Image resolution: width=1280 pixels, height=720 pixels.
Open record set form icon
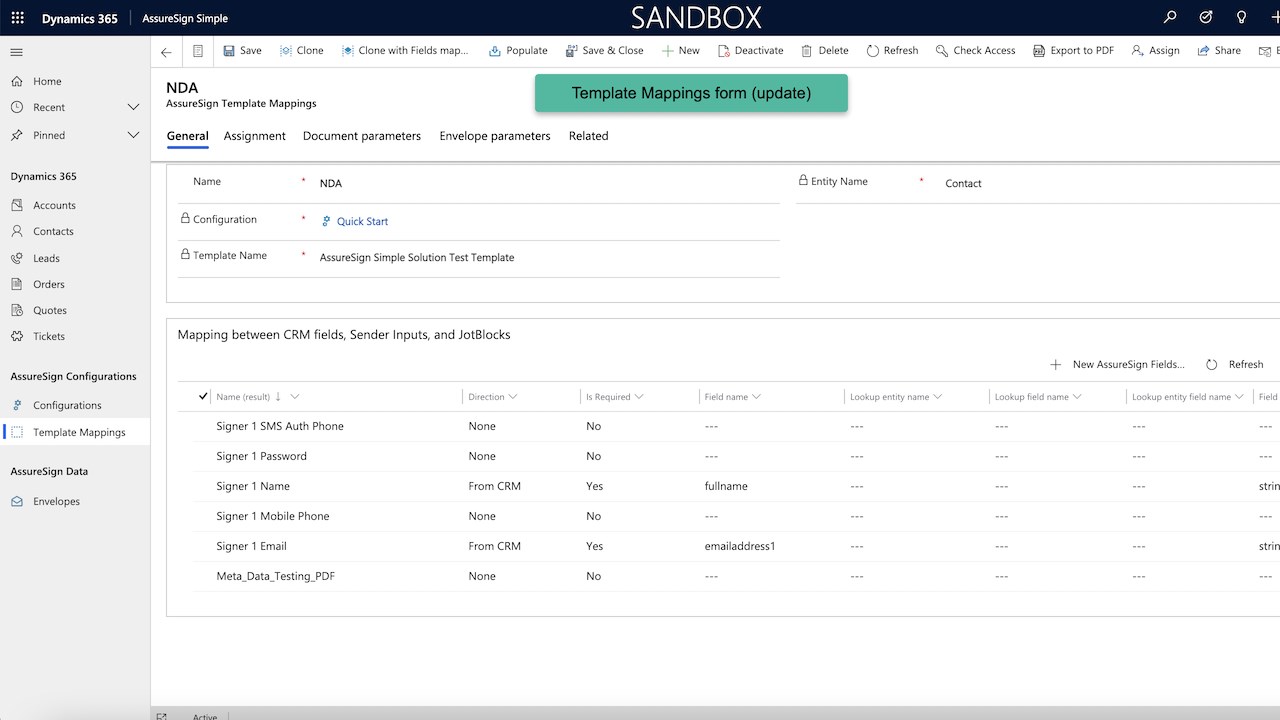pos(198,51)
